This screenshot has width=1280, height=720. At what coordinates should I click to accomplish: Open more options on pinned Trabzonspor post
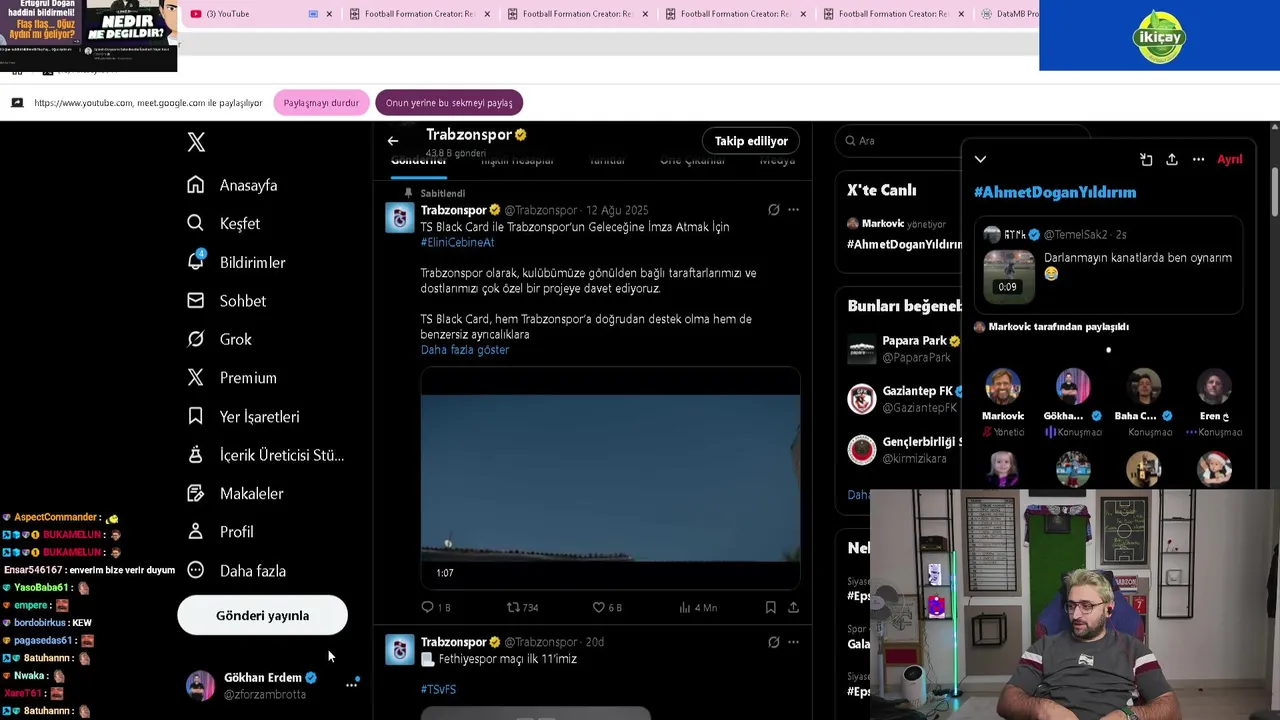click(793, 210)
